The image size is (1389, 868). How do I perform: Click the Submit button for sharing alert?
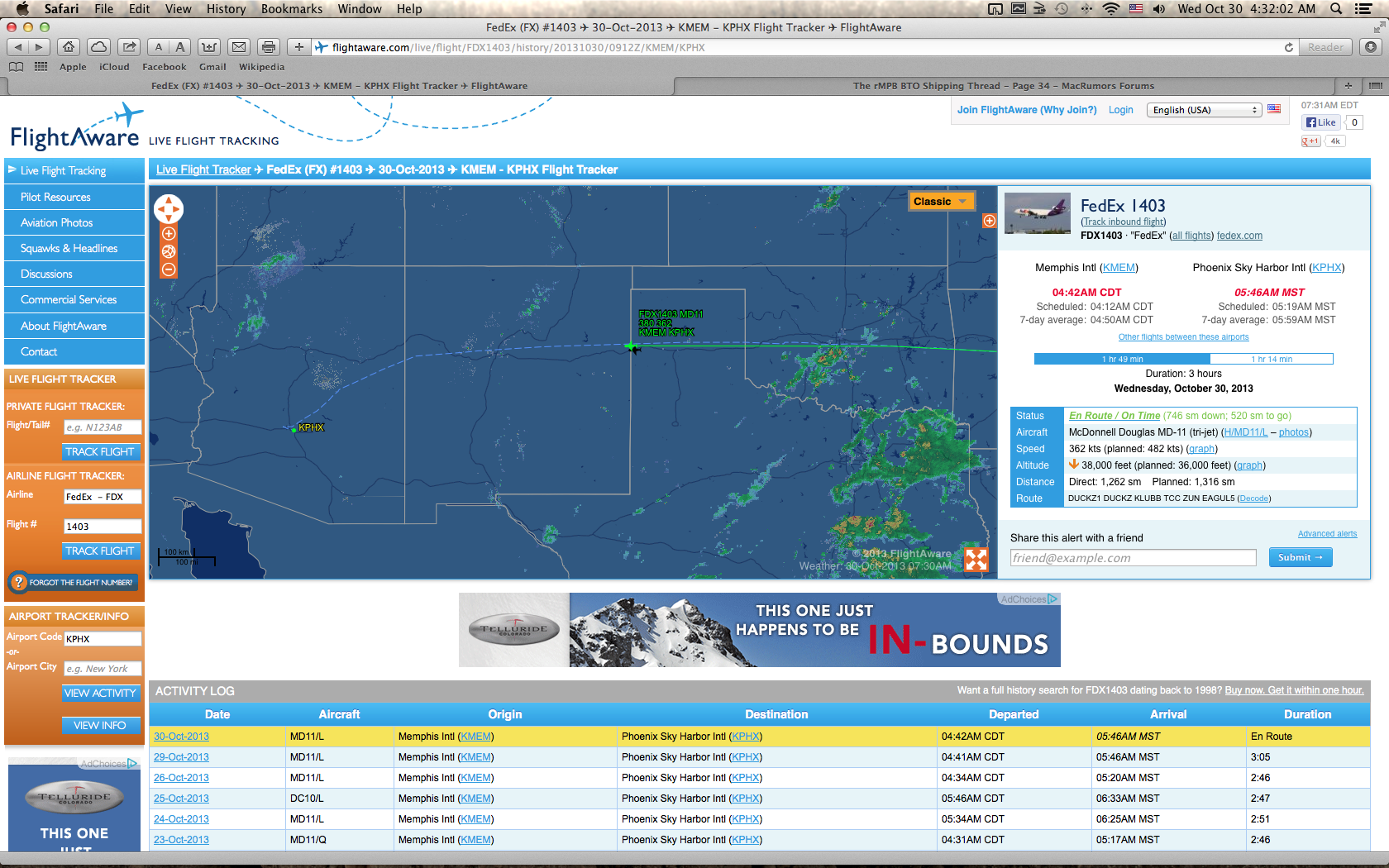click(1300, 557)
